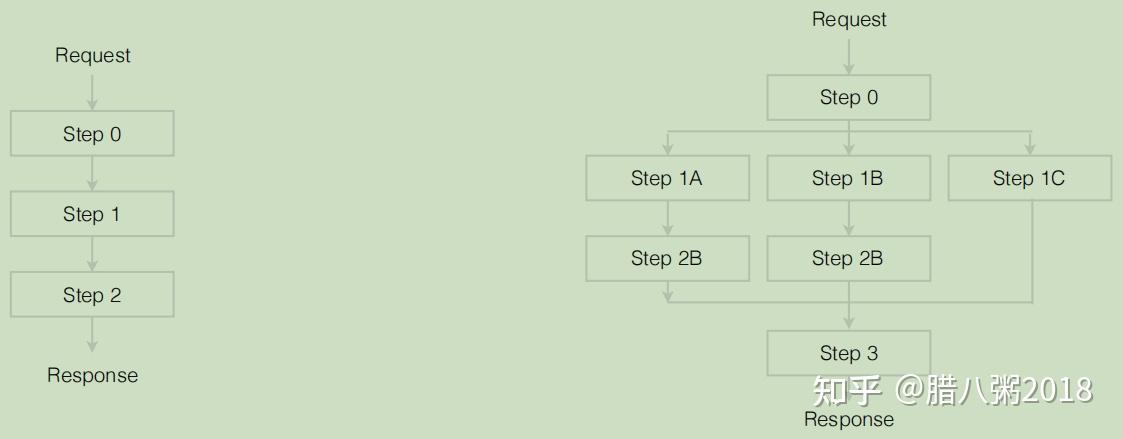Click the Response label under Step 3
This screenshot has height=439, width=1123.
pos(849,420)
